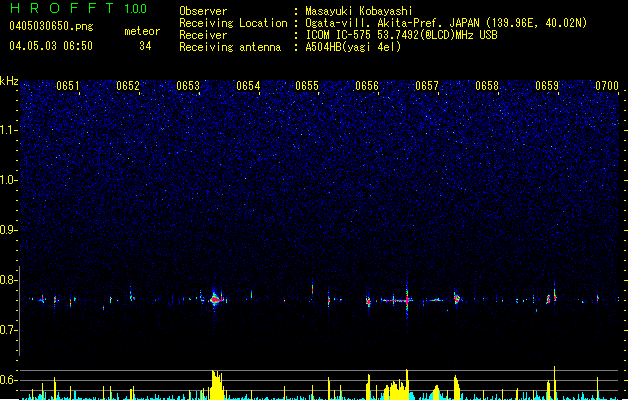This screenshot has height=400, width=629.
Task: Click the 0700 time marker
Action: click(x=607, y=86)
